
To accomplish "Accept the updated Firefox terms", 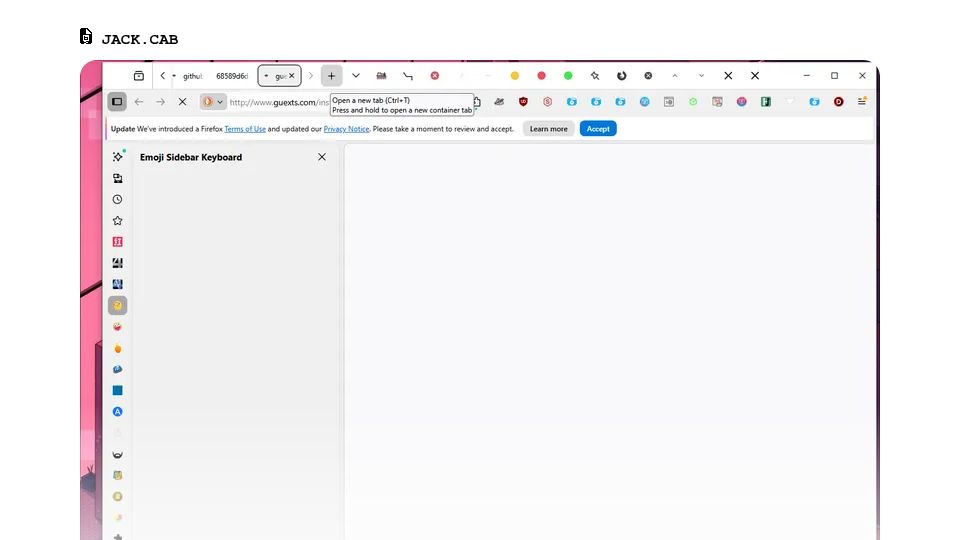I will click(598, 129).
